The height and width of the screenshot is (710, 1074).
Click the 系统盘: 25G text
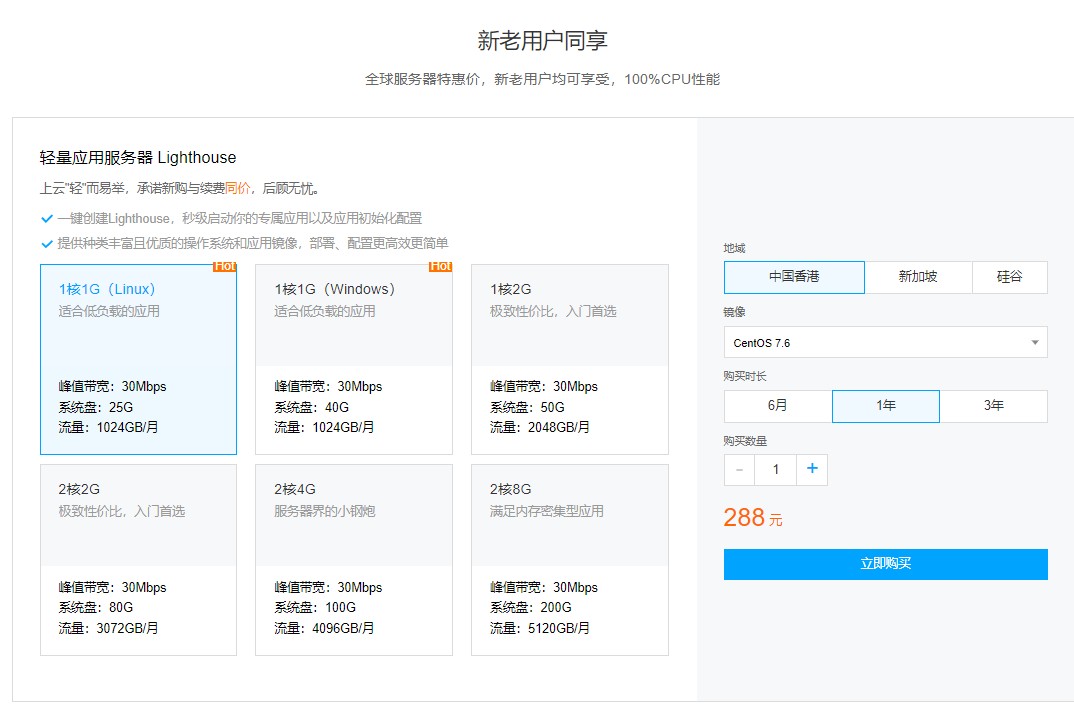click(96, 407)
